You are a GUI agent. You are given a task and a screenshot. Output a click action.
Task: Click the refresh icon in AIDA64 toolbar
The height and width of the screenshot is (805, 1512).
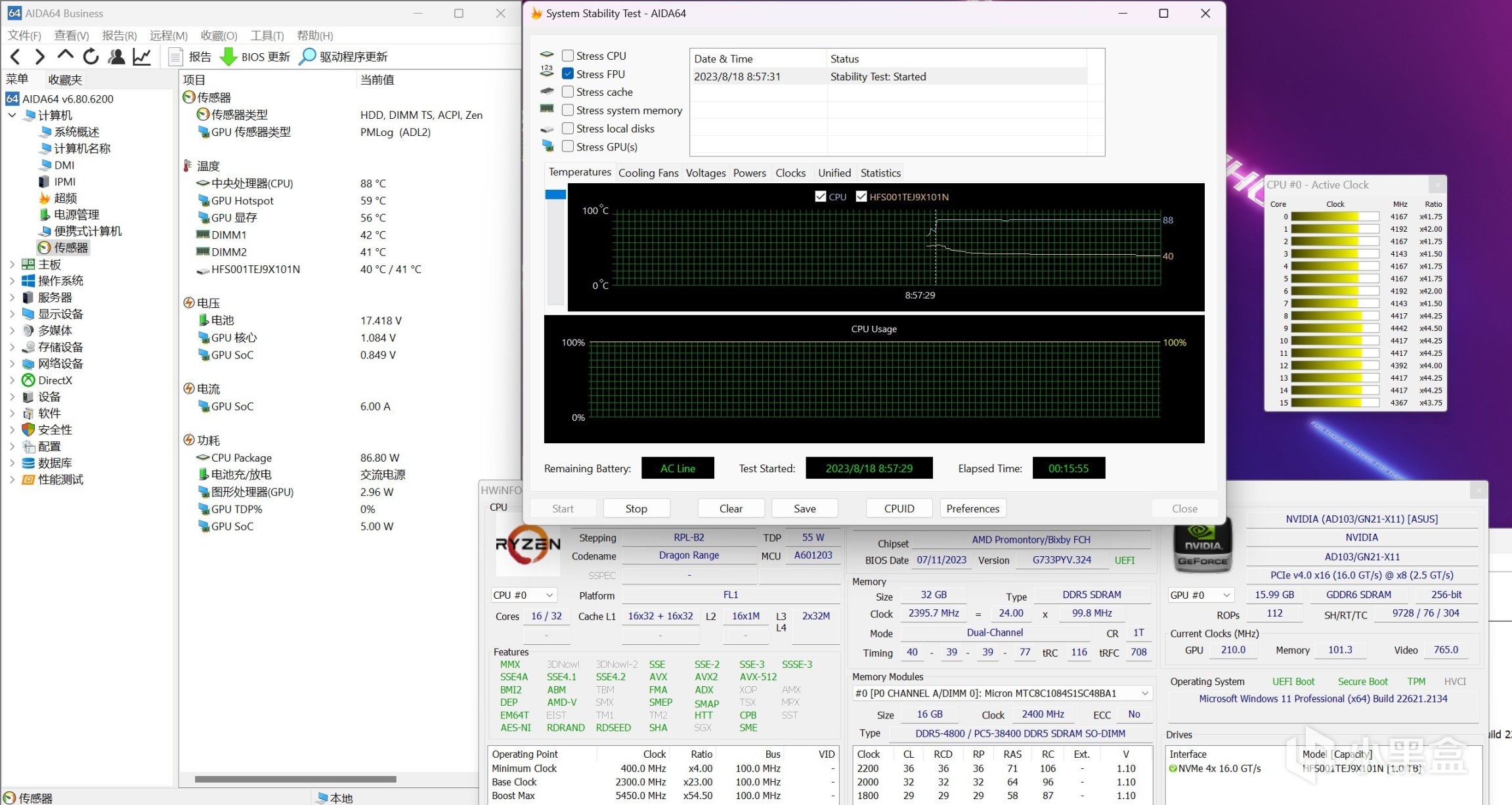click(91, 57)
